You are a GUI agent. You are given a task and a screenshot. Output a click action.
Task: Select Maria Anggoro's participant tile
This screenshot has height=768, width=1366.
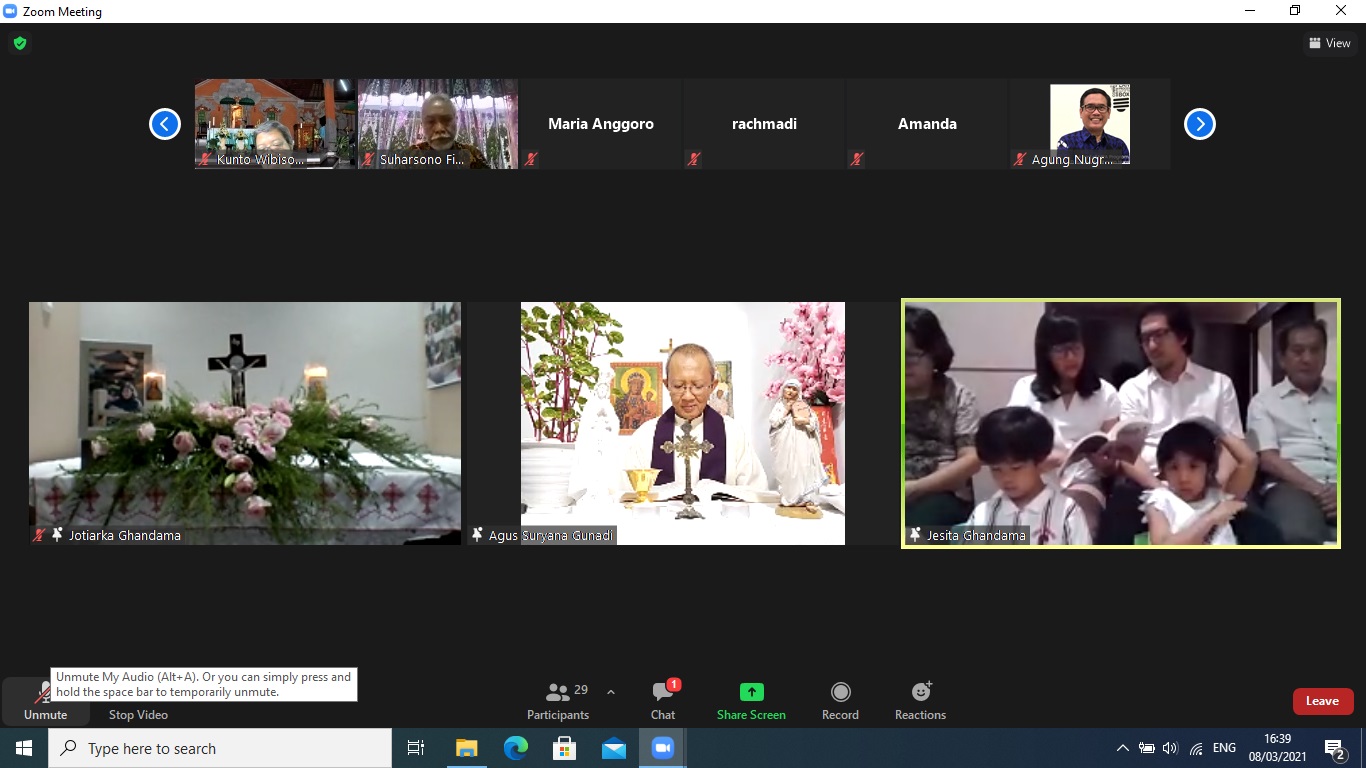(601, 124)
